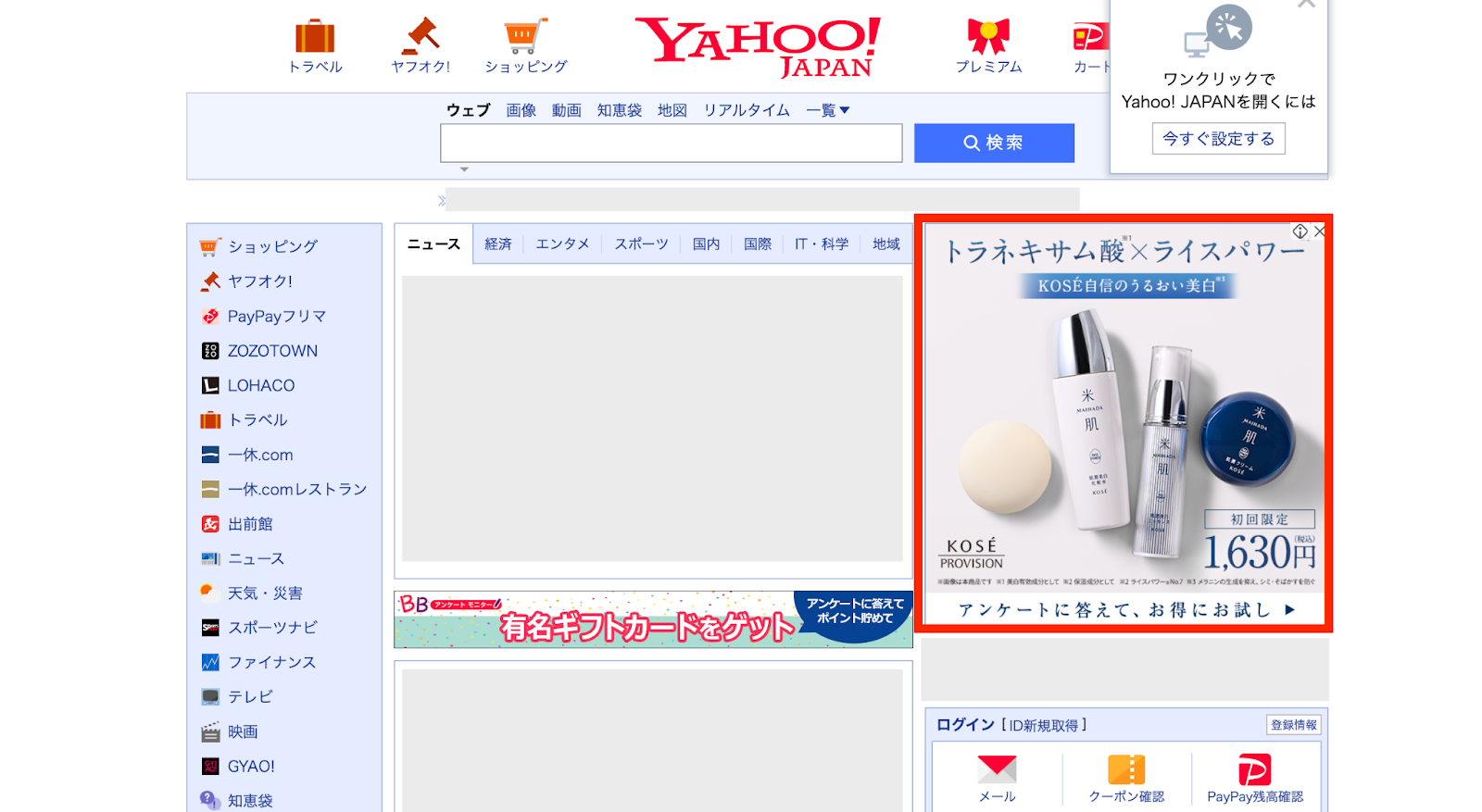Select the 地図 search tab

[672, 110]
